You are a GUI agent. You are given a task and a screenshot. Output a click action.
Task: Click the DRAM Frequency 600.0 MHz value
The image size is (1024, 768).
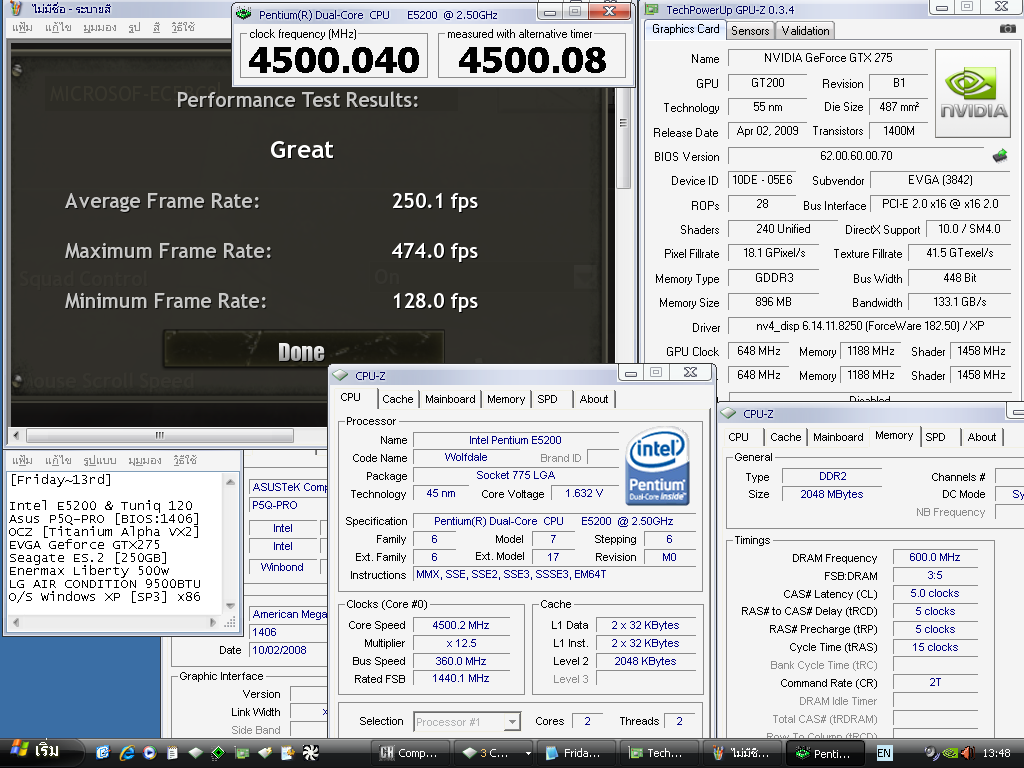935,557
